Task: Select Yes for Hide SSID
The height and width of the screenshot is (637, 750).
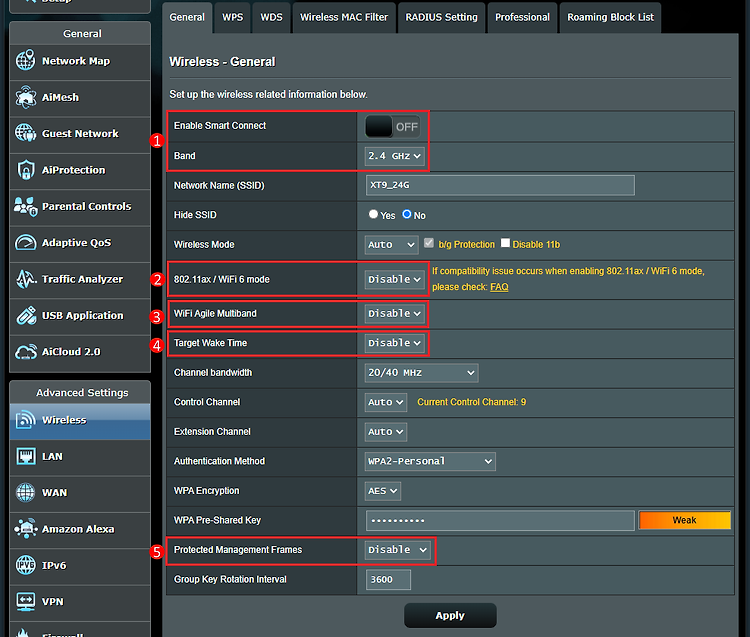Action: point(373,214)
